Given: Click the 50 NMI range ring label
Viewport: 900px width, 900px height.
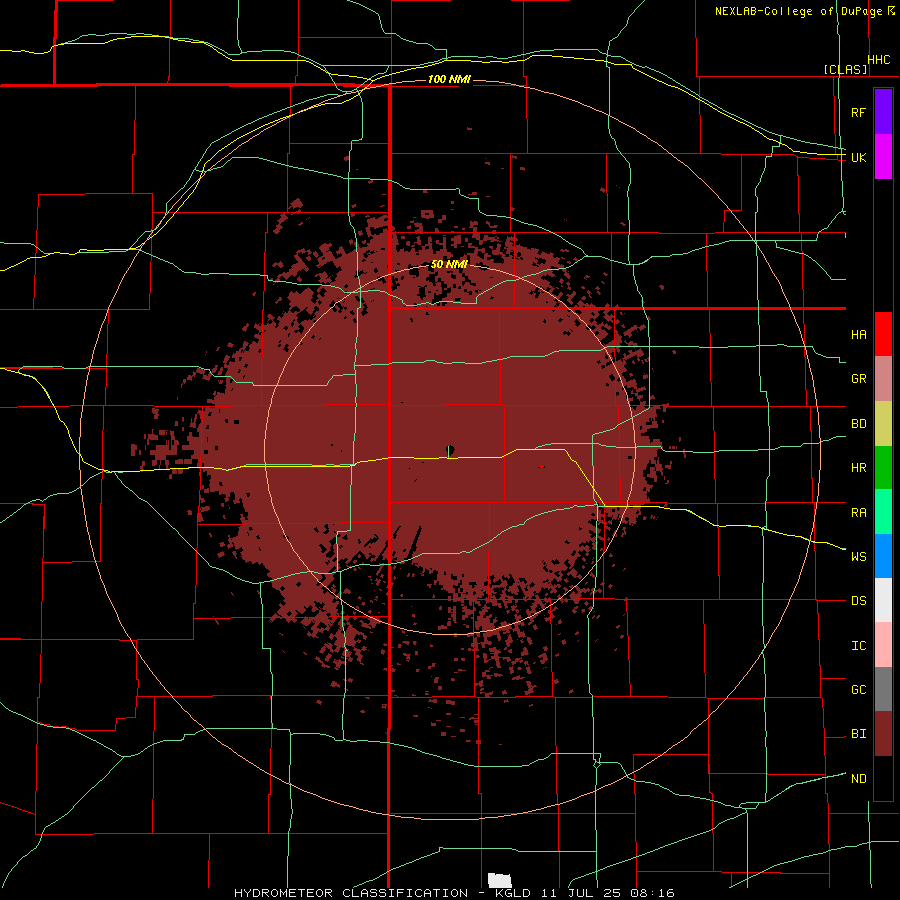Looking at the screenshot, I should (x=449, y=264).
